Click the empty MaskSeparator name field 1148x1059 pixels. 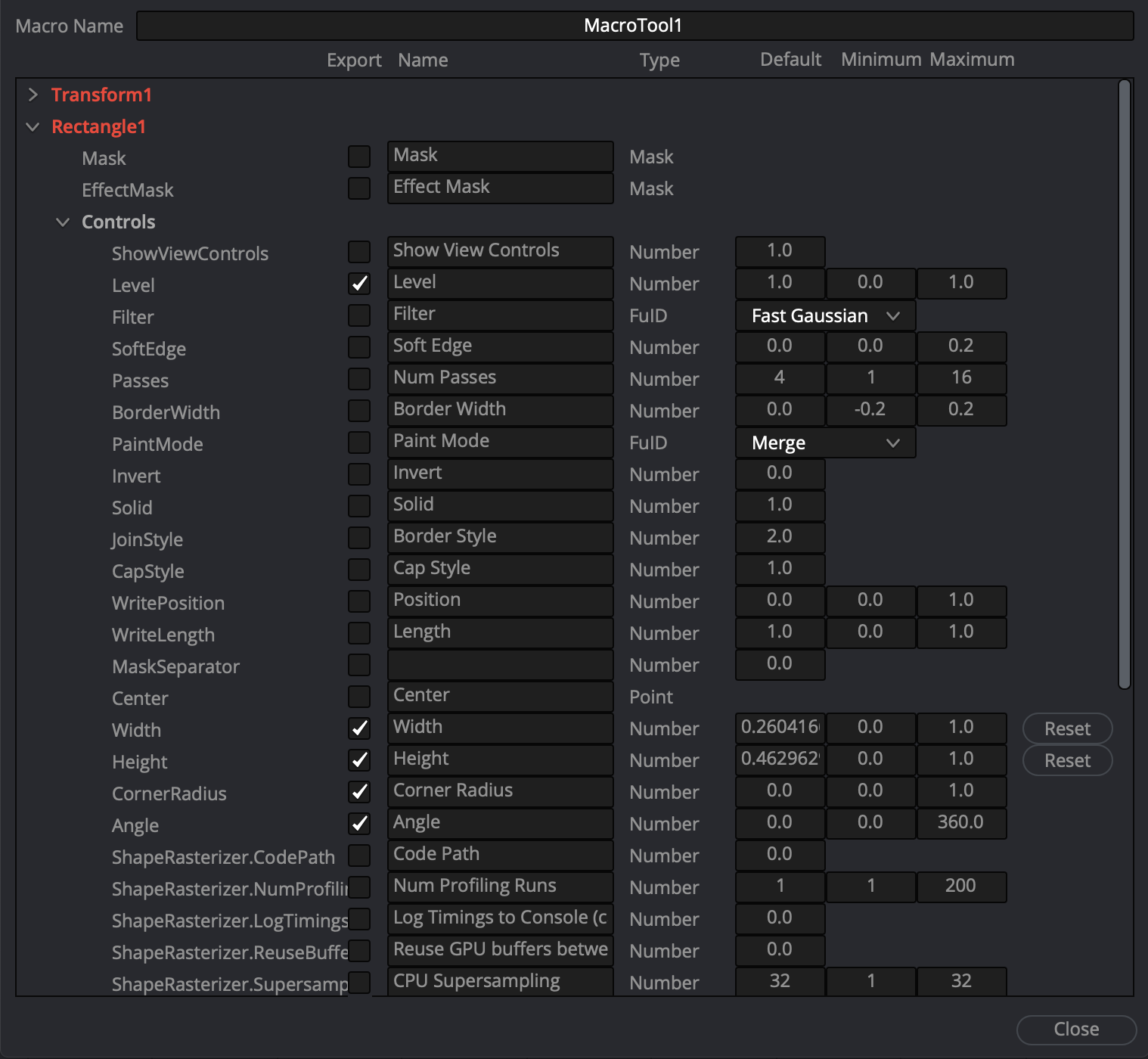[500, 665]
